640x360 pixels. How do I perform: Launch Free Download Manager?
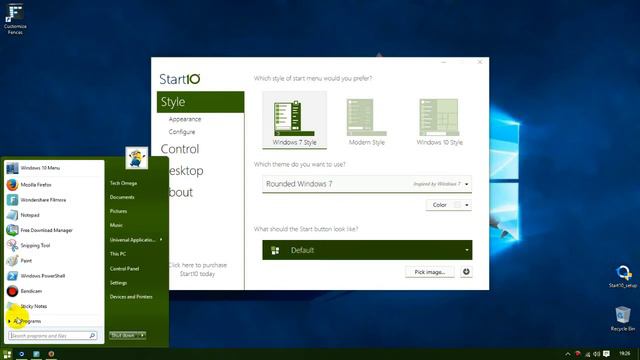pyautogui.click(x=54, y=230)
